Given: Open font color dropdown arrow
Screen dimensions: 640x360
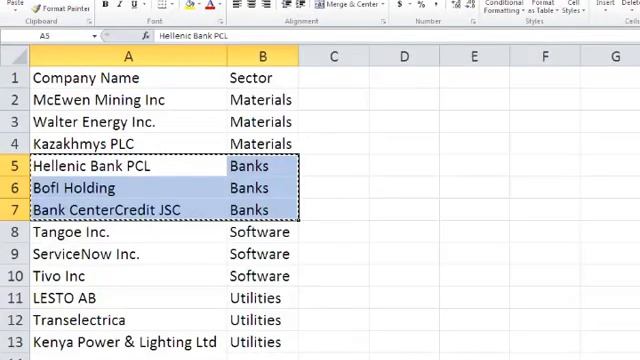Looking at the screenshot, I should coord(220,4).
